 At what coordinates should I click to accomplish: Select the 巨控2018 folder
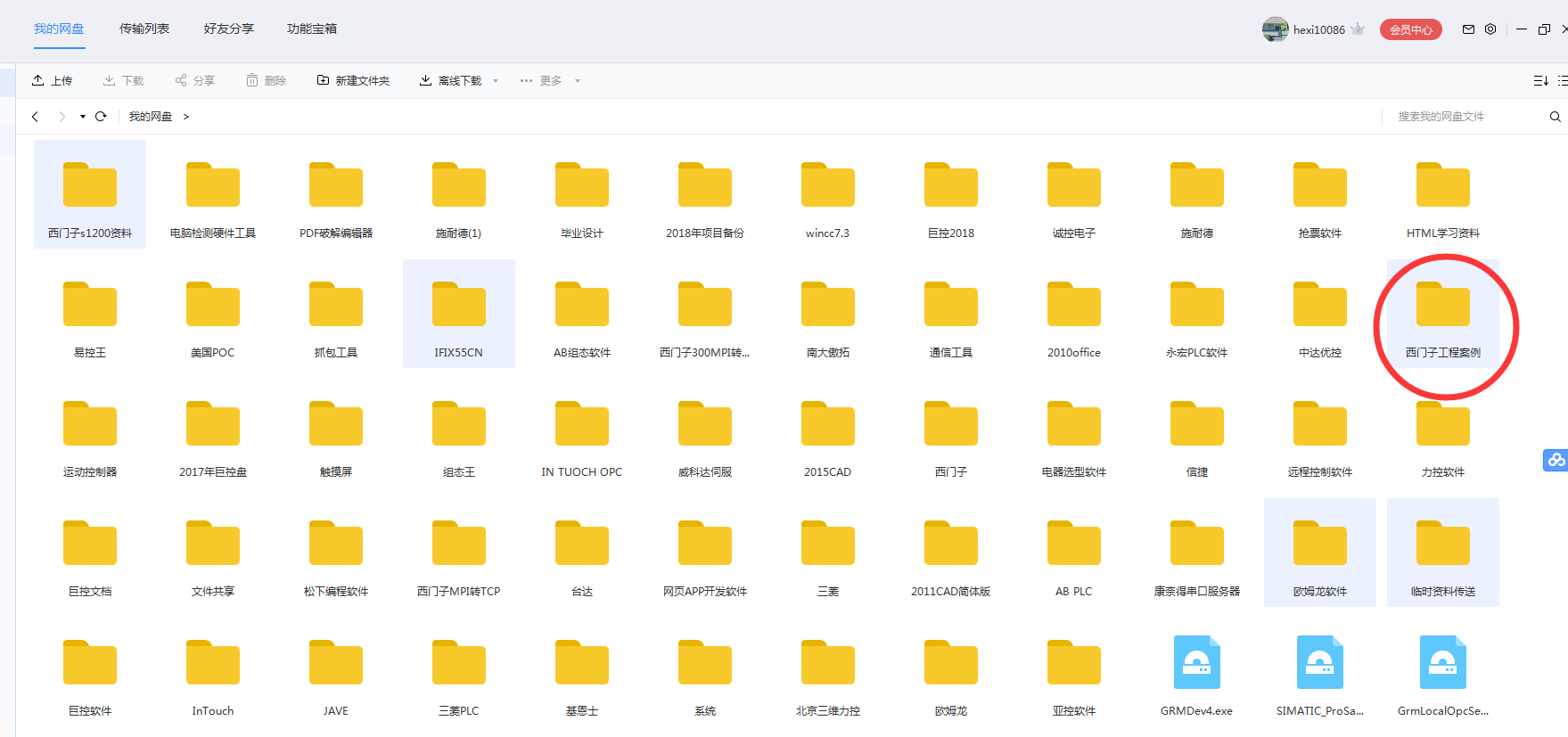pyautogui.click(x=951, y=194)
